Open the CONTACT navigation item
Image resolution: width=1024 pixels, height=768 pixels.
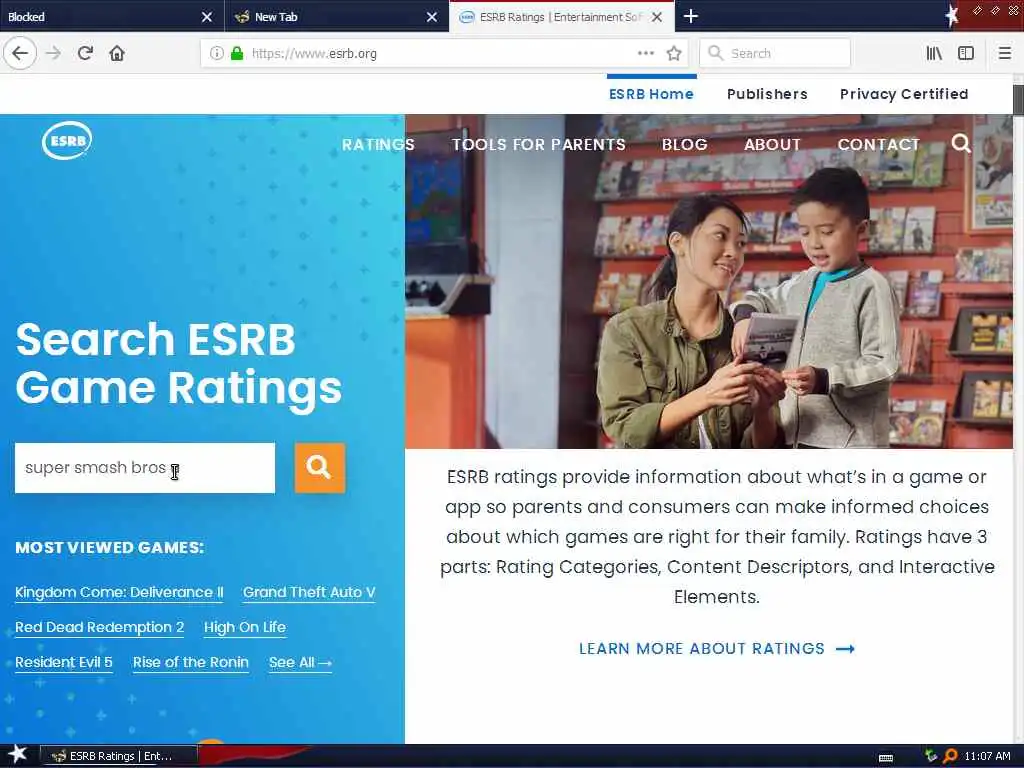[x=878, y=144]
